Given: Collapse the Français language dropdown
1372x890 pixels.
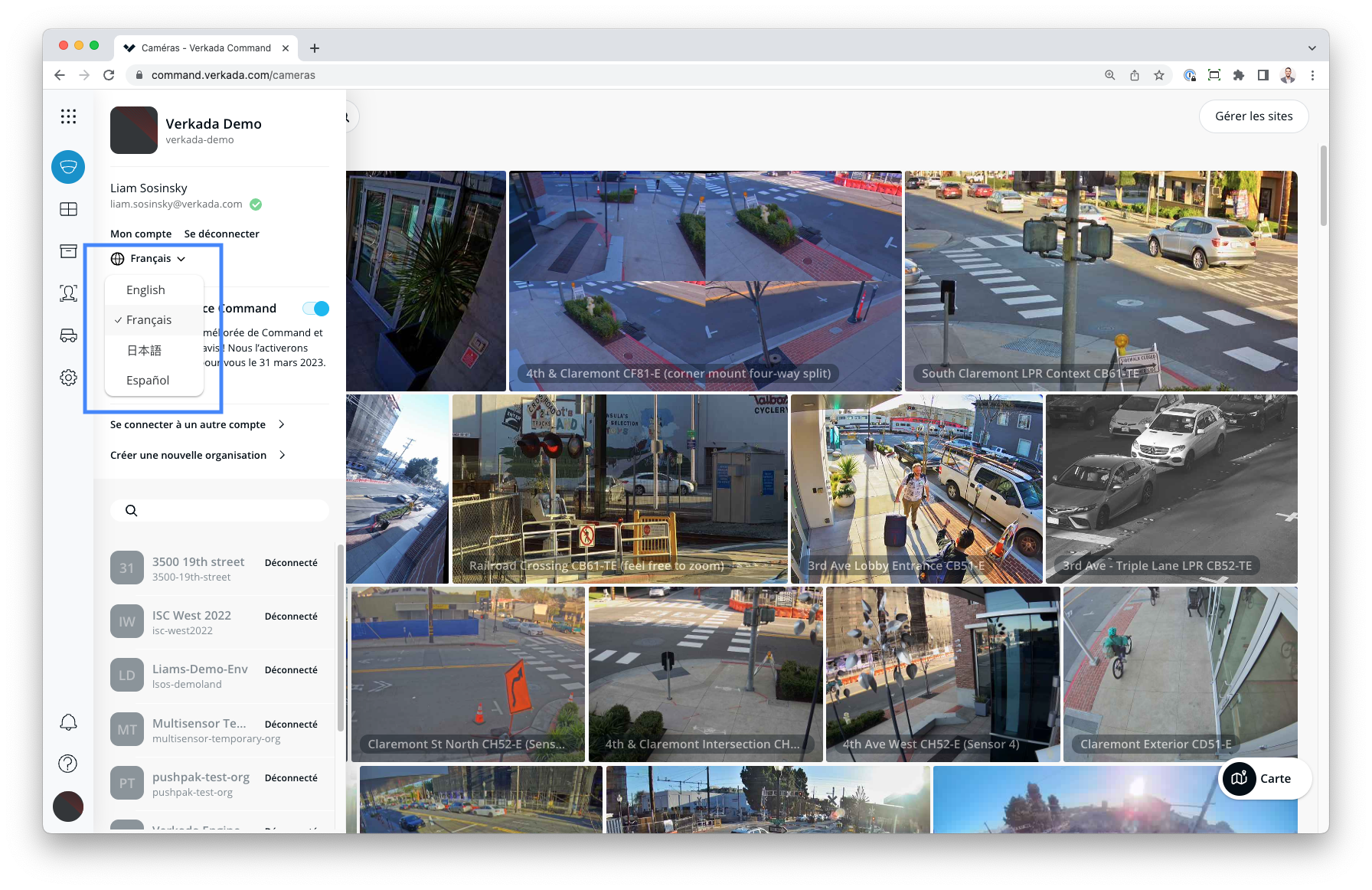Looking at the screenshot, I should pyautogui.click(x=149, y=259).
